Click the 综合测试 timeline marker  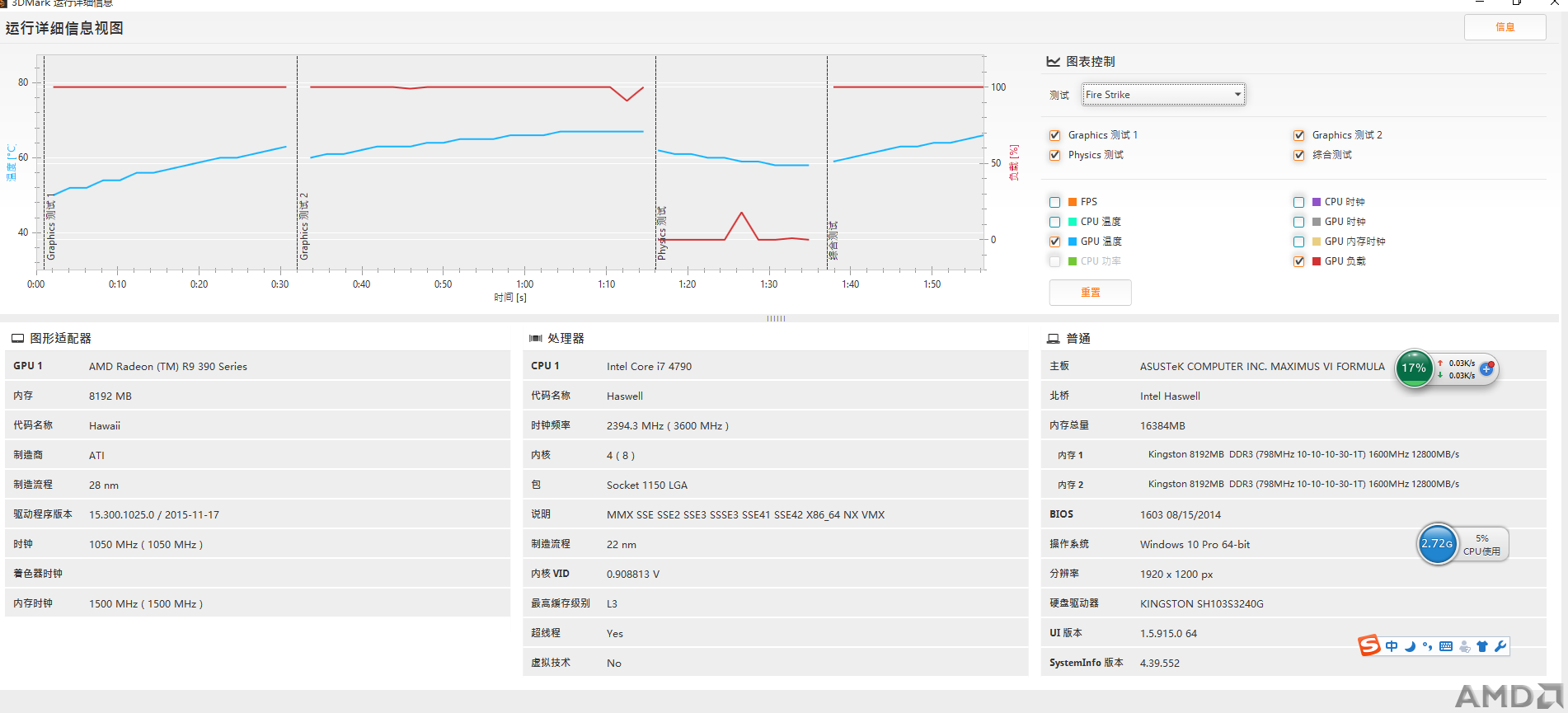[833, 241]
